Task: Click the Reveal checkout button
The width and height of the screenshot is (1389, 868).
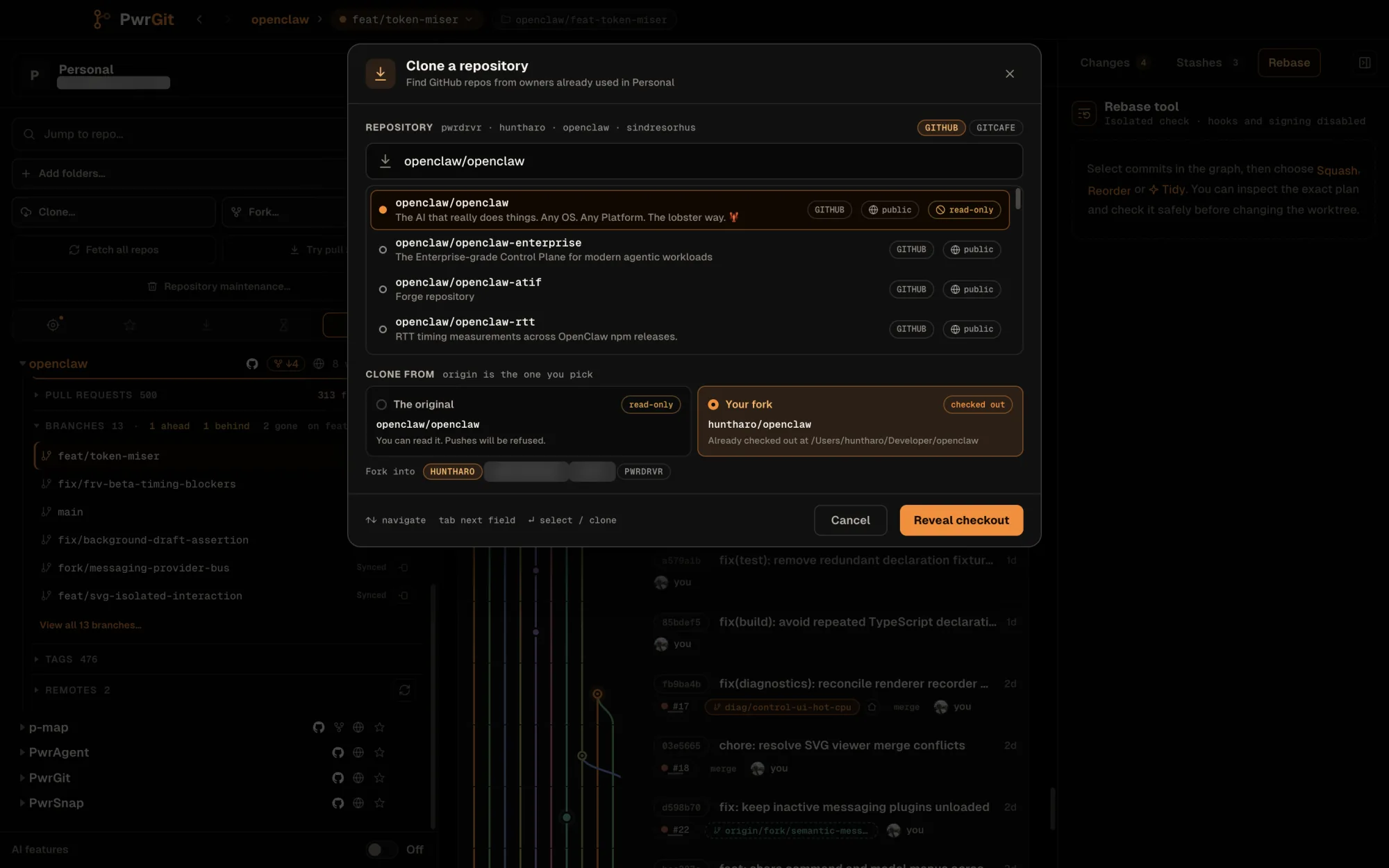Action: pos(961,520)
